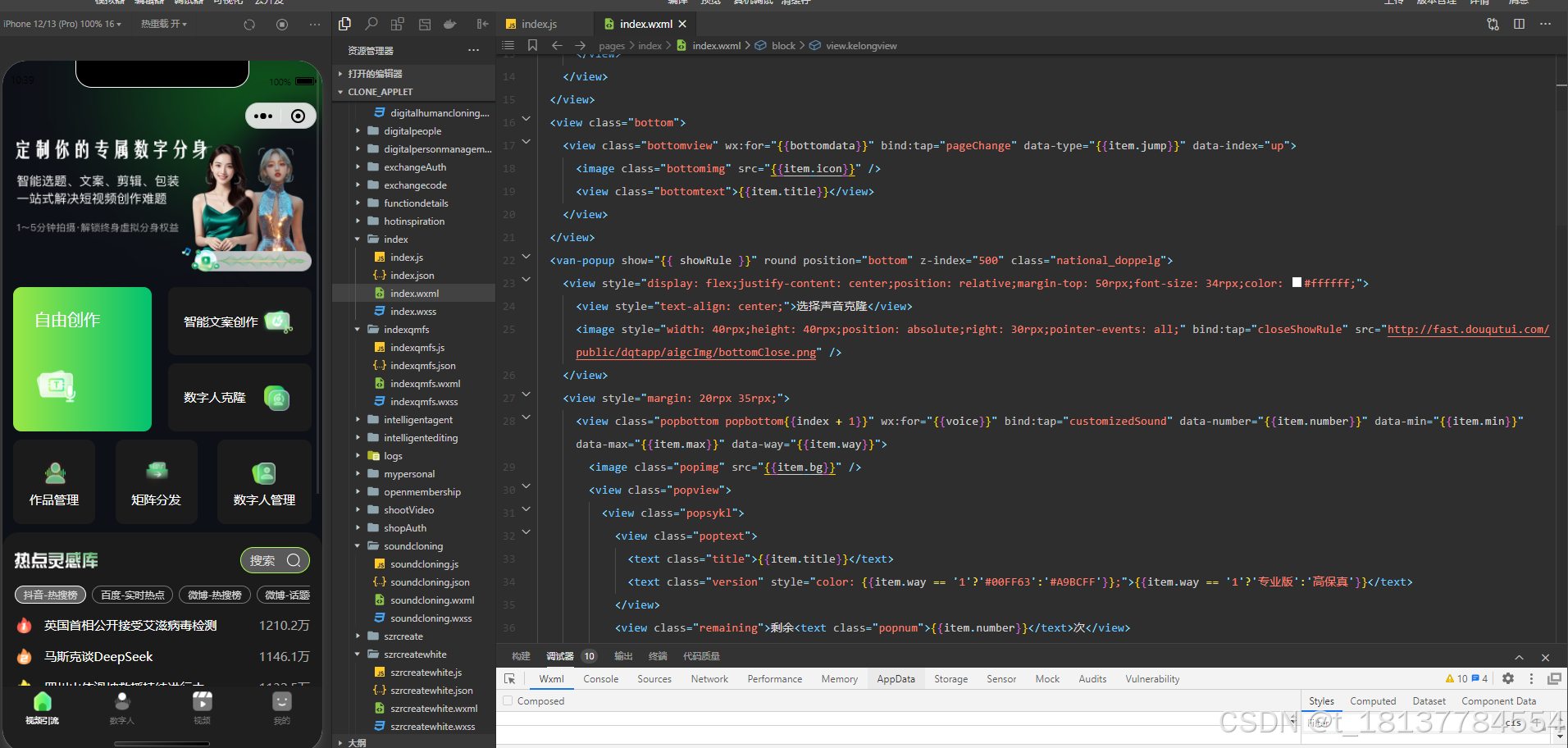The height and width of the screenshot is (748, 1568).
Task: Enable the Composed checkbox
Action: [508, 701]
